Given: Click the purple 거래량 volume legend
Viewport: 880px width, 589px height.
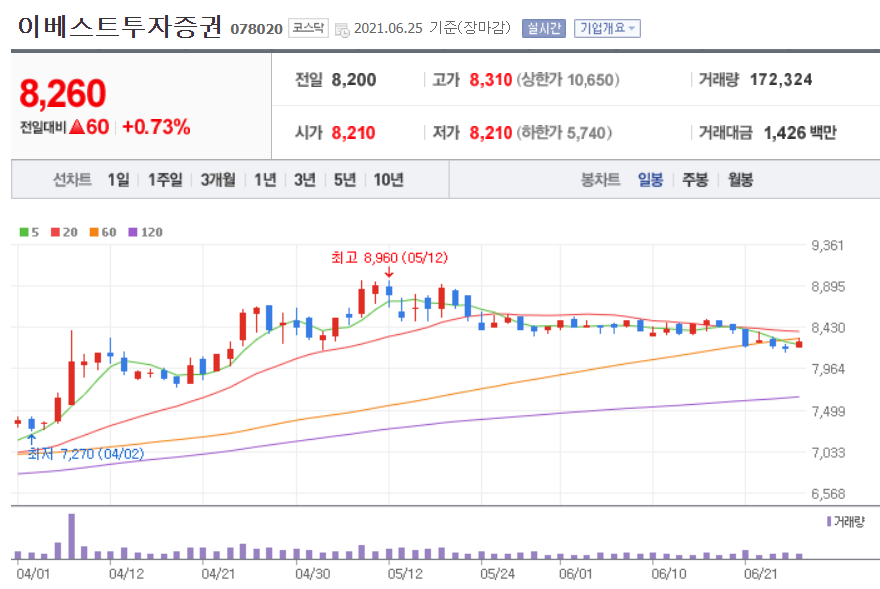Looking at the screenshot, I should tap(846, 522).
